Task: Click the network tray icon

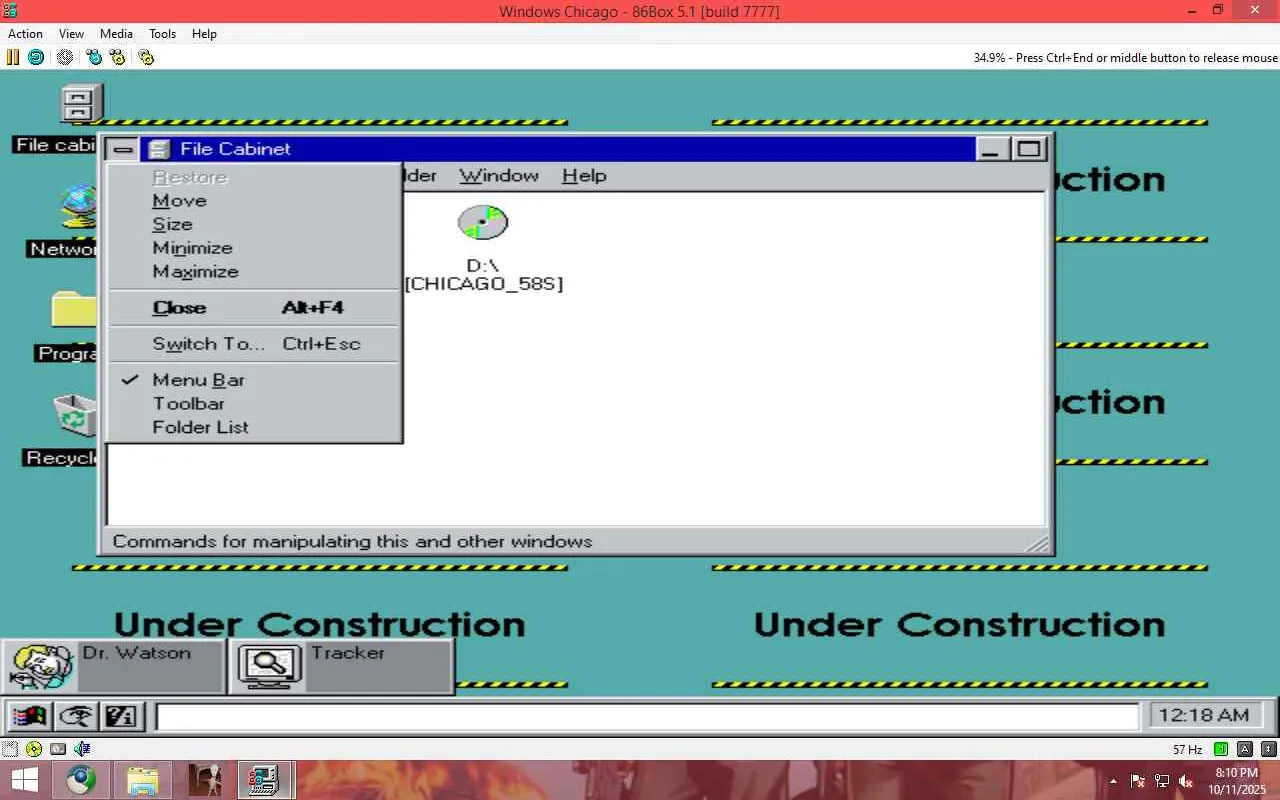Action: (1162, 781)
